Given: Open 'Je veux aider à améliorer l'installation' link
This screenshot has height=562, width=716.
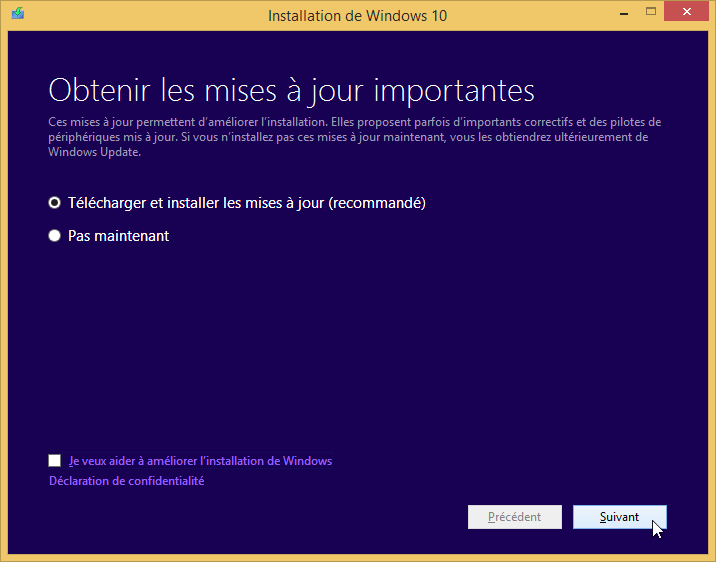Looking at the screenshot, I should click(x=200, y=461).
